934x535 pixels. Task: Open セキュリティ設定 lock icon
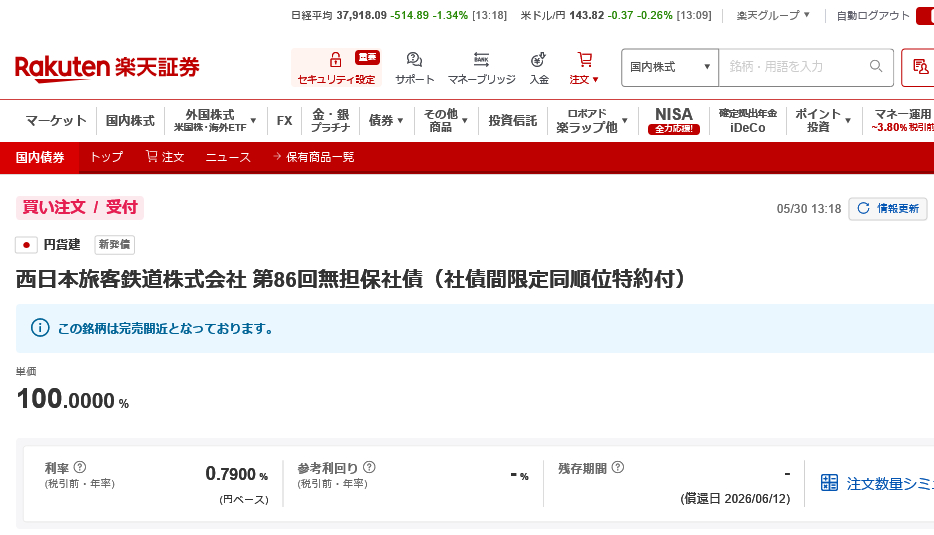336,60
